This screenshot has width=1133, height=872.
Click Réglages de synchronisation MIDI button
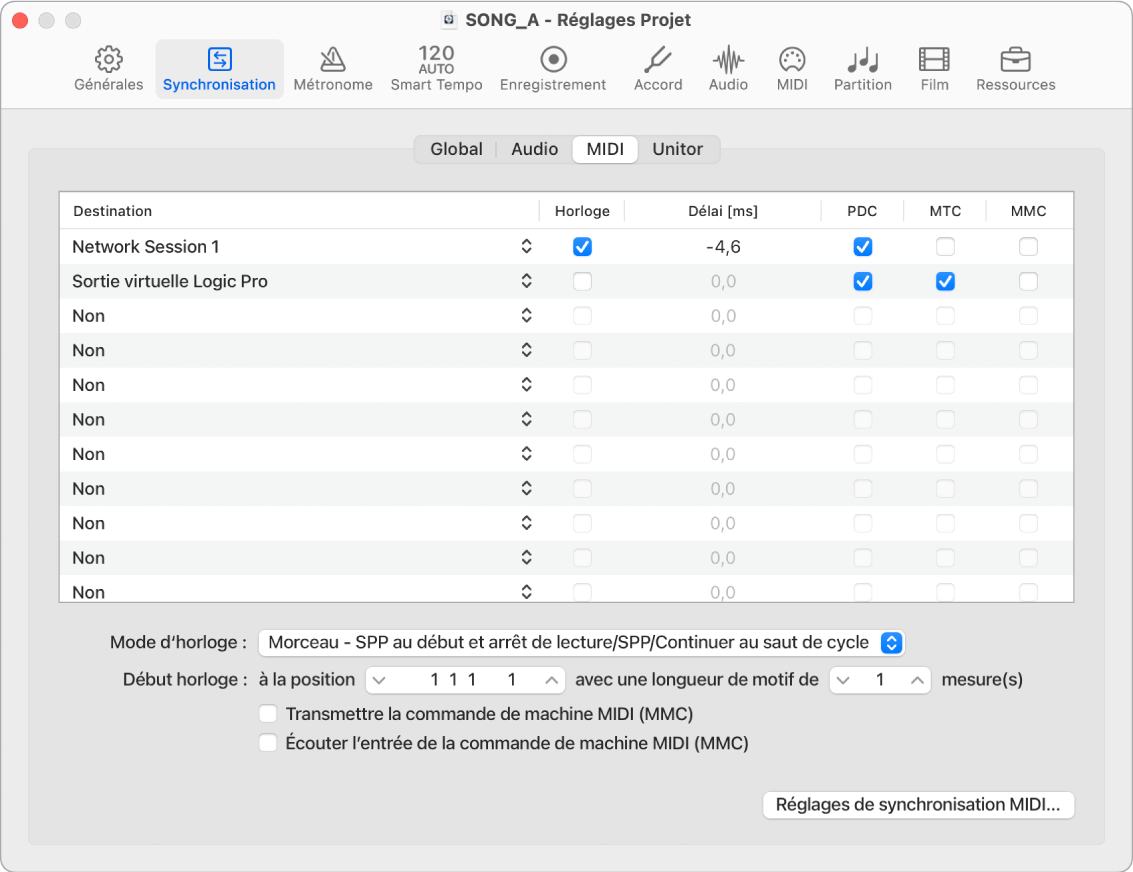918,805
